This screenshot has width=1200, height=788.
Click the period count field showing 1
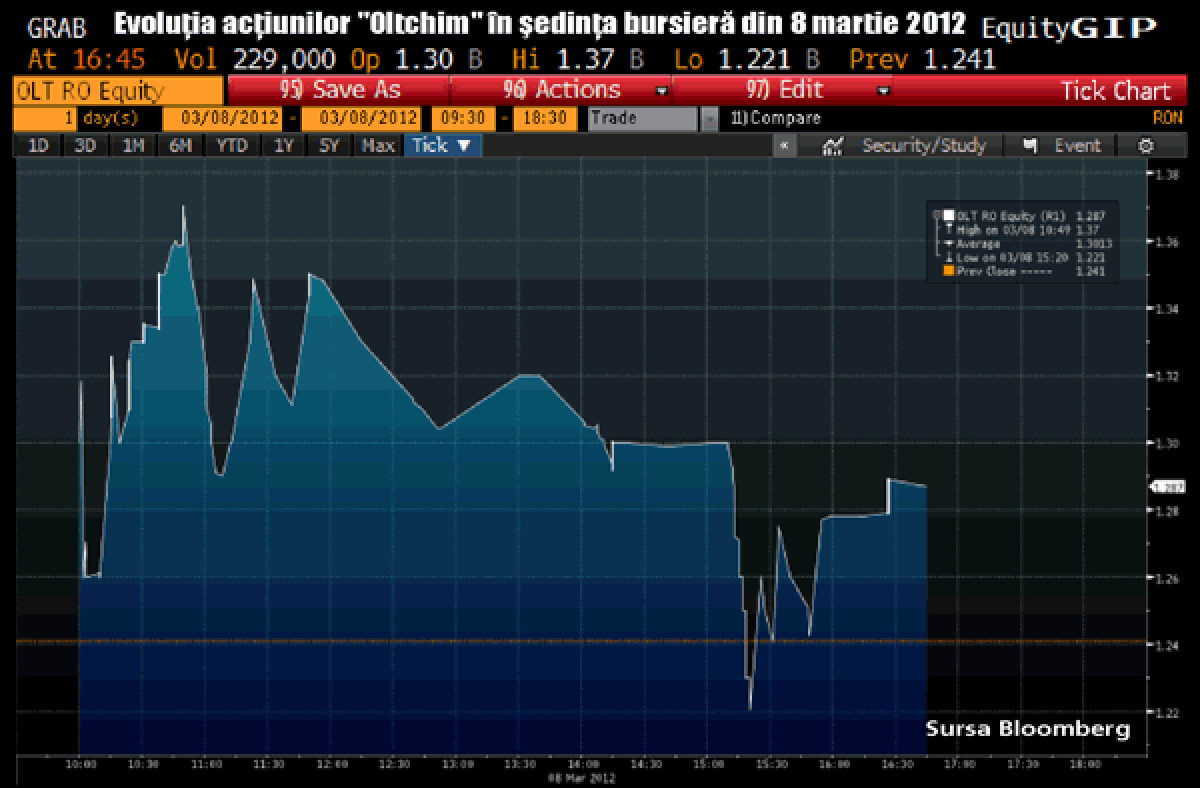click(x=46, y=118)
